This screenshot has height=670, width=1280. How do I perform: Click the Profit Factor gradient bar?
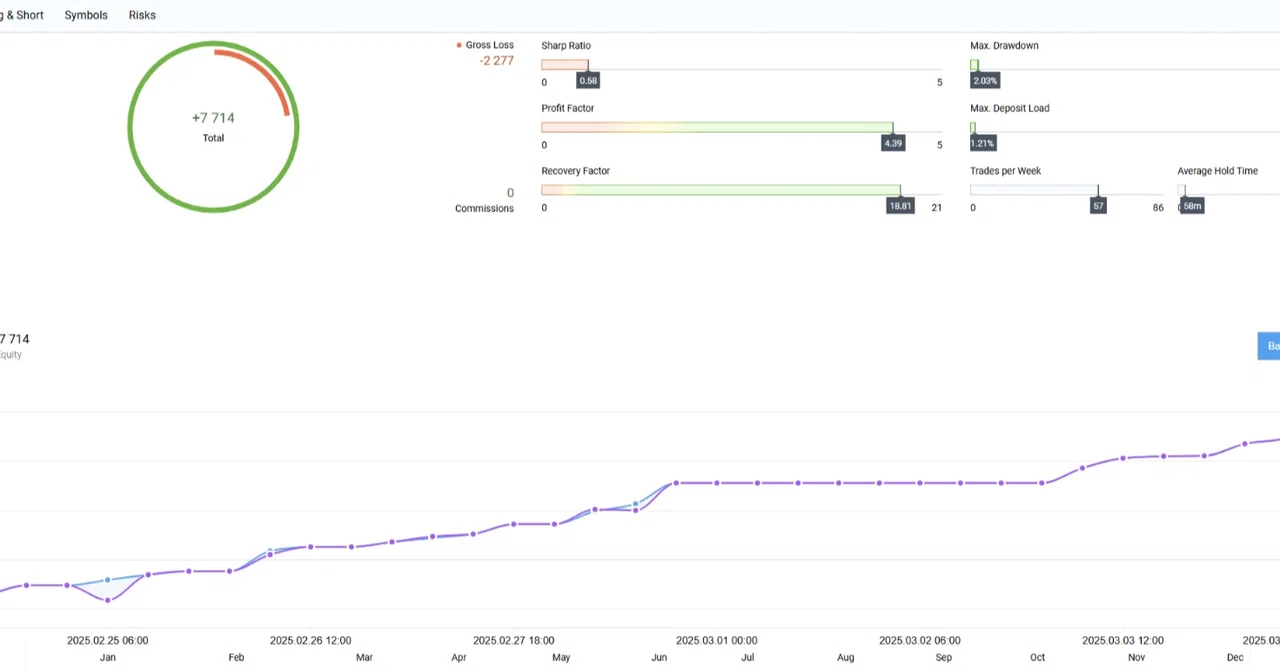[x=716, y=127]
